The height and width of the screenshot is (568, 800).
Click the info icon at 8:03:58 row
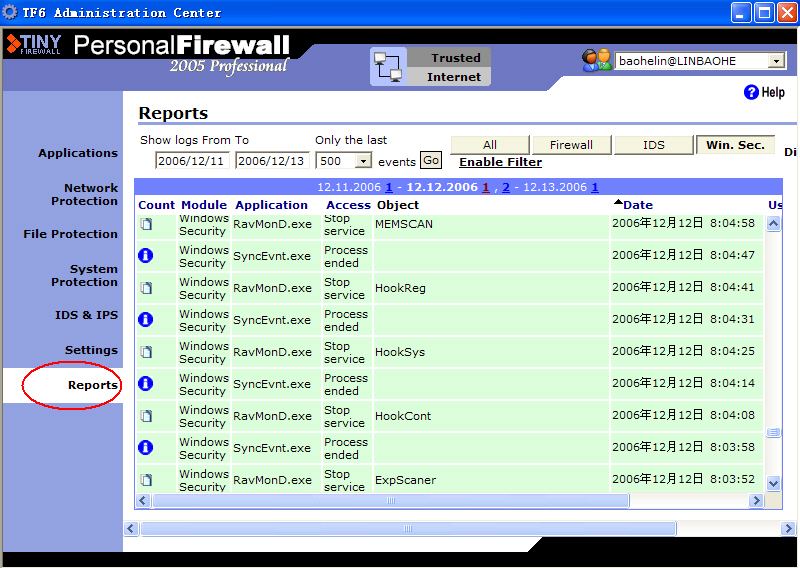(x=145, y=448)
